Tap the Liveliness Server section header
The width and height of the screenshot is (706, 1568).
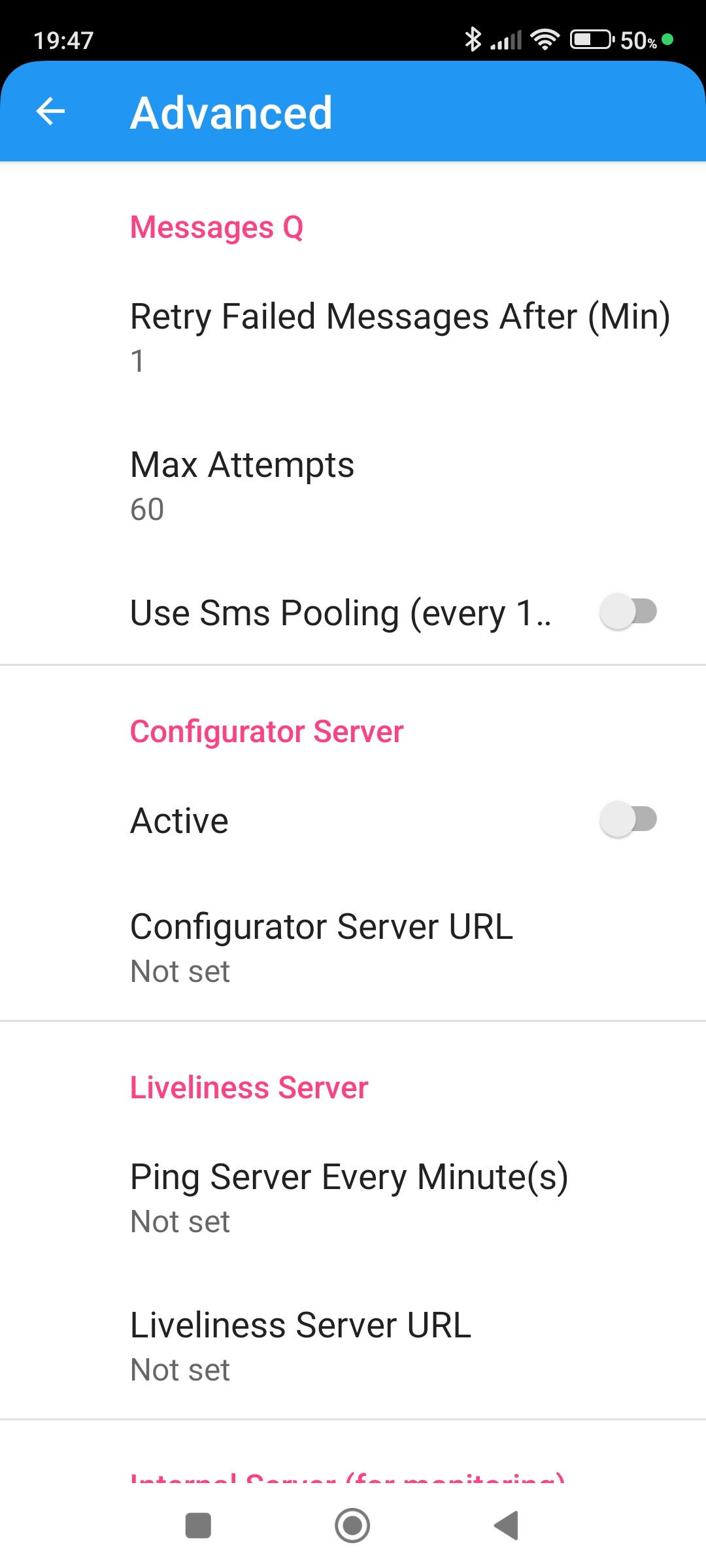pyautogui.click(x=249, y=1088)
